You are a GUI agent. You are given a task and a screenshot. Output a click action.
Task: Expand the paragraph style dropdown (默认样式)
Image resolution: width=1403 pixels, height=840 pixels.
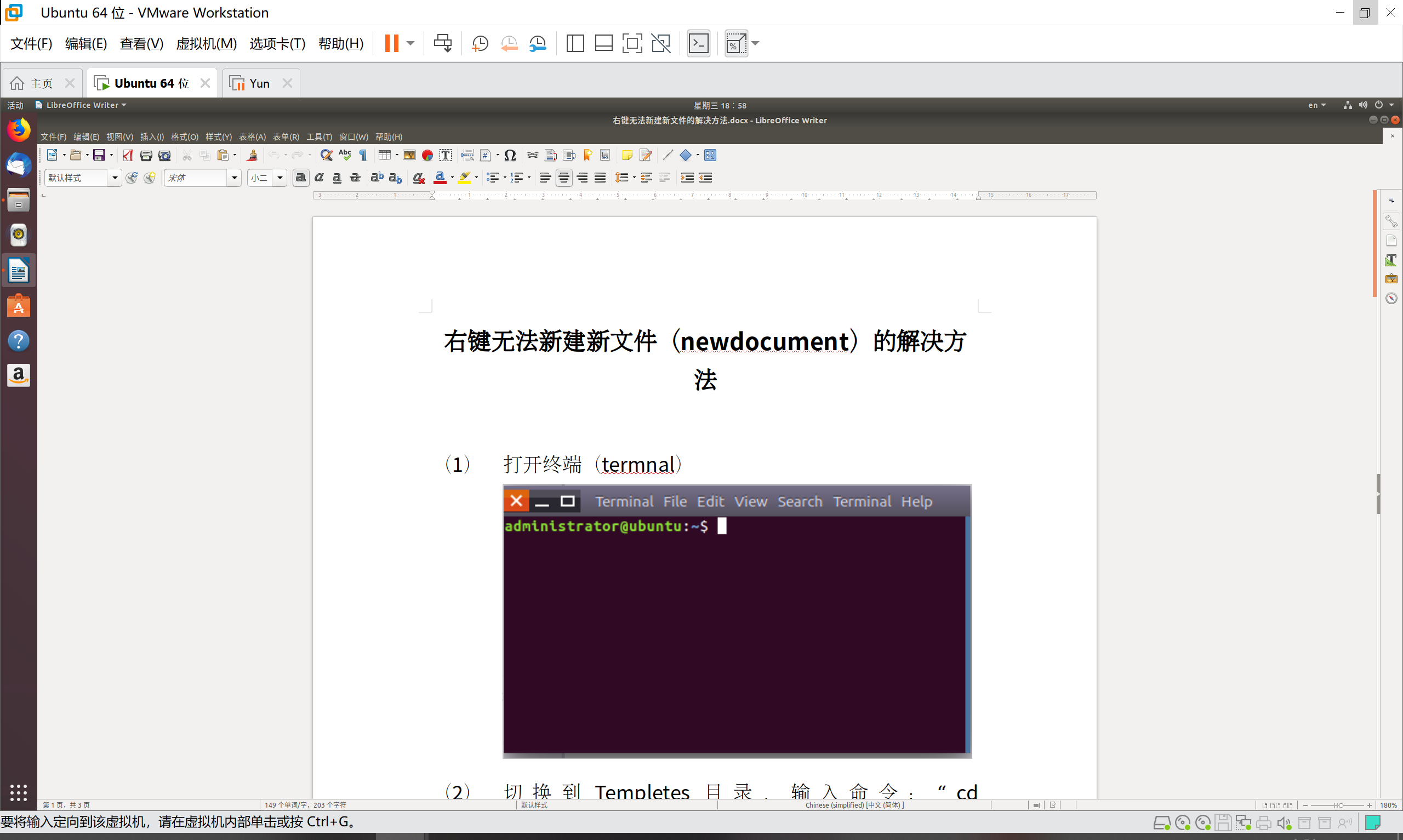pos(115,178)
